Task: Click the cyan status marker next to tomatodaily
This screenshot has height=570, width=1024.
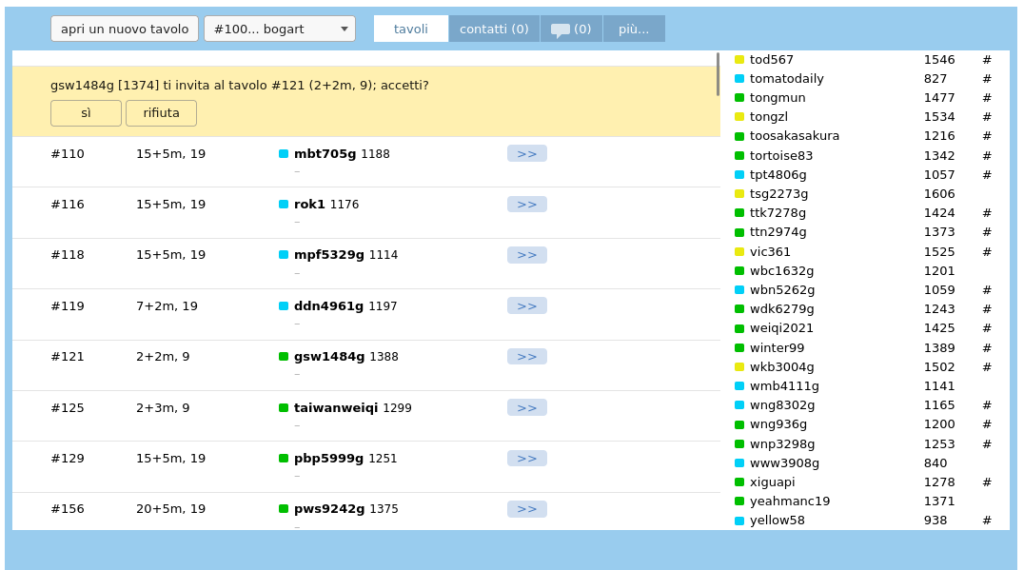Action: 739,79
